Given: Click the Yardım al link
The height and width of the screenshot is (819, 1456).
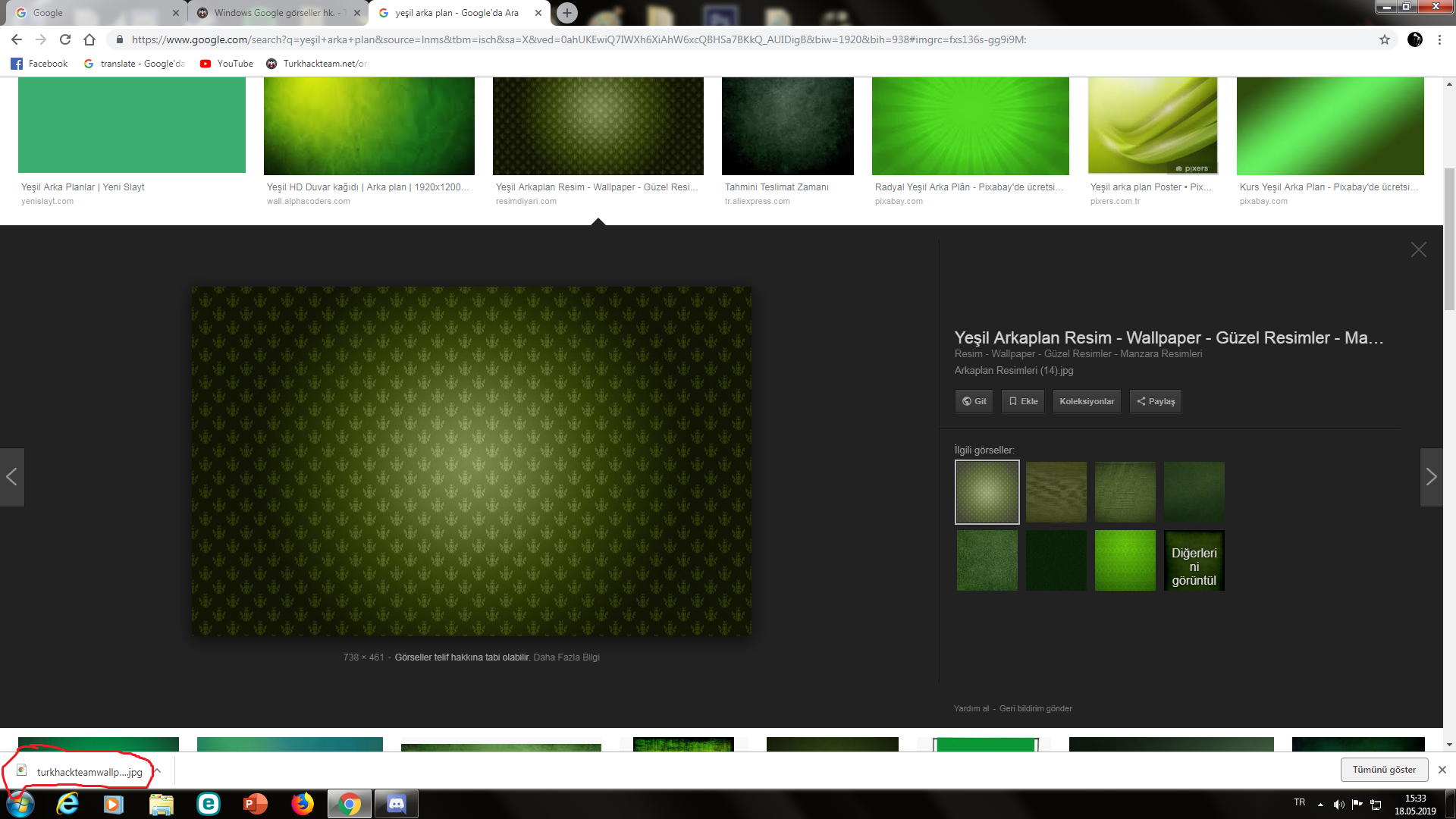Looking at the screenshot, I should tap(971, 708).
